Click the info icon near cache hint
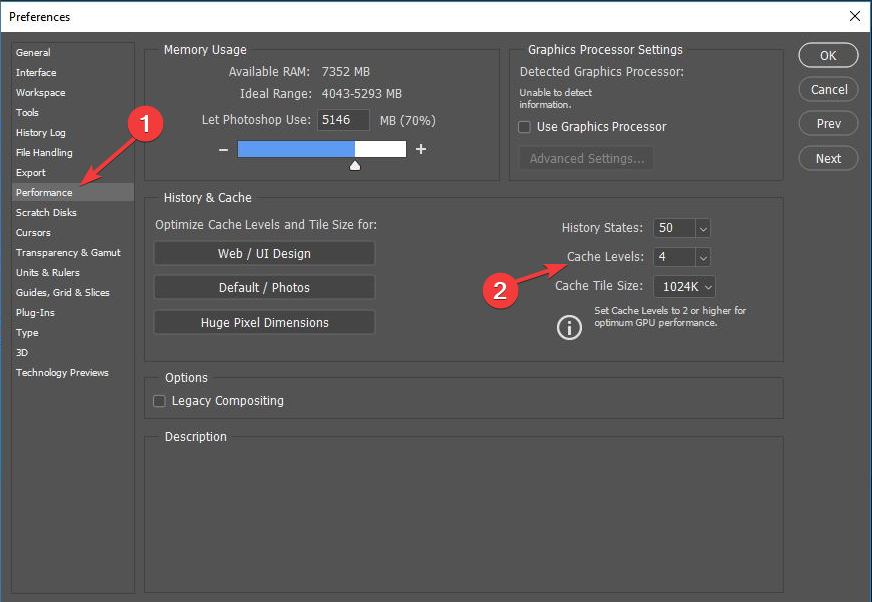This screenshot has height=602, width=872. tap(569, 327)
